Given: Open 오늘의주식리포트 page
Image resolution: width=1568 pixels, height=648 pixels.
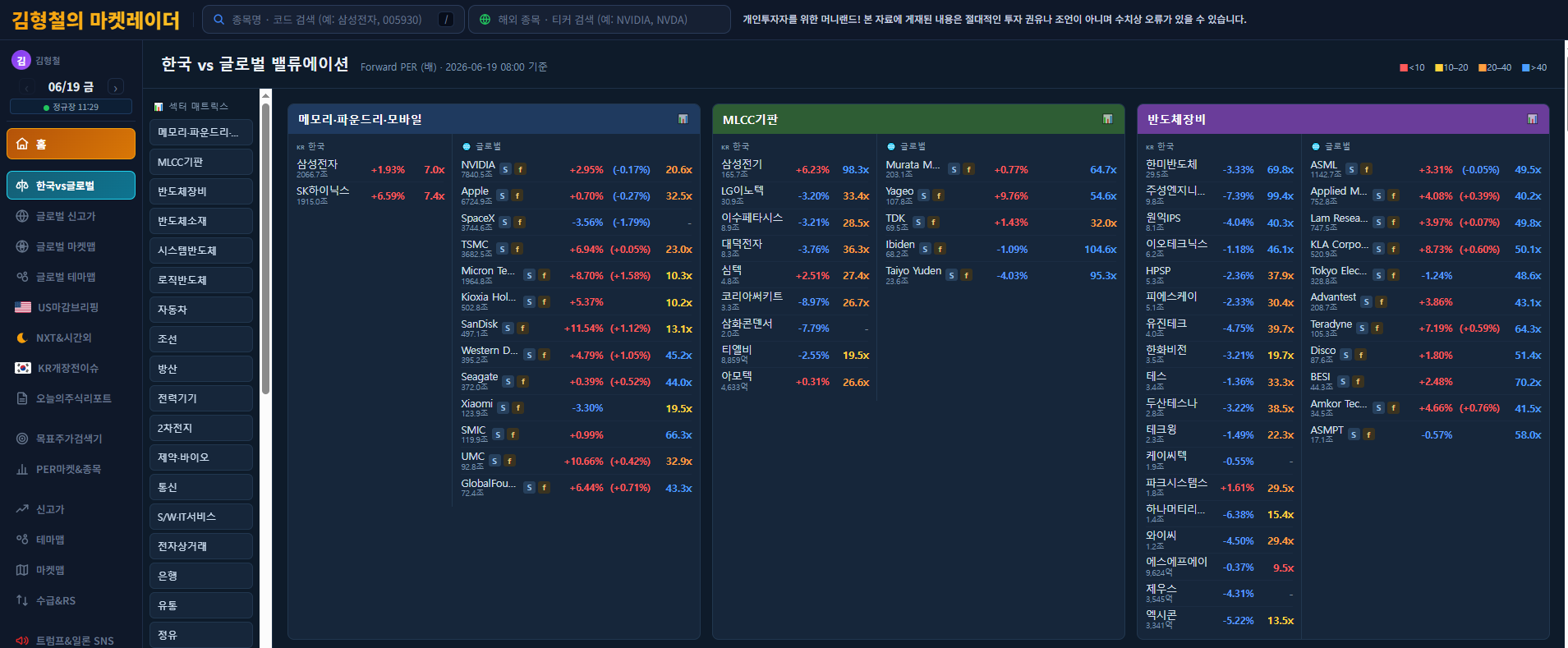Looking at the screenshot, I should click(x=71, y=398).
